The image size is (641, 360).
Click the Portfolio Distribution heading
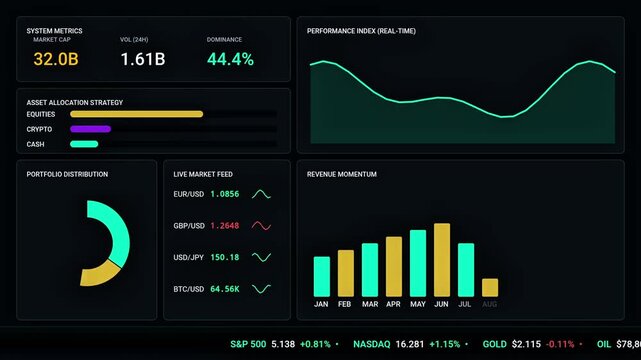tap(67, 174)
